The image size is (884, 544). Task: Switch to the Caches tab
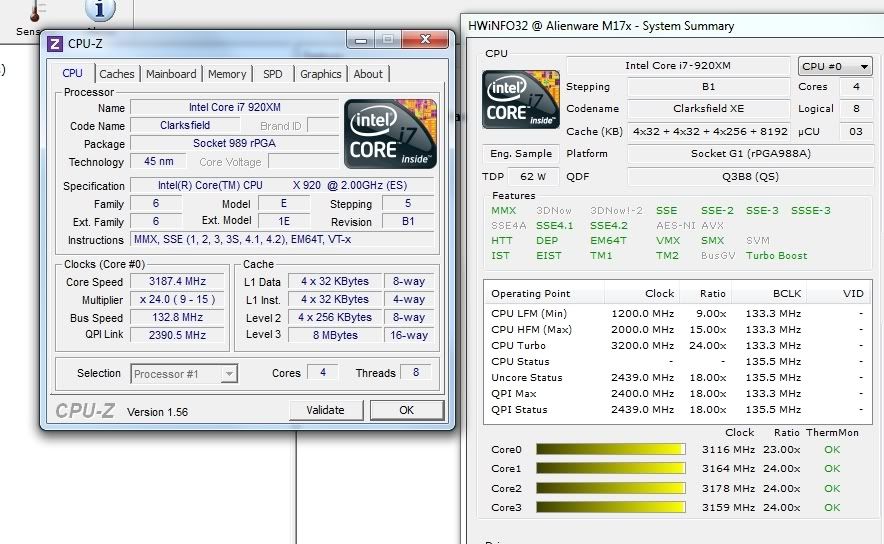pos(117,74)
